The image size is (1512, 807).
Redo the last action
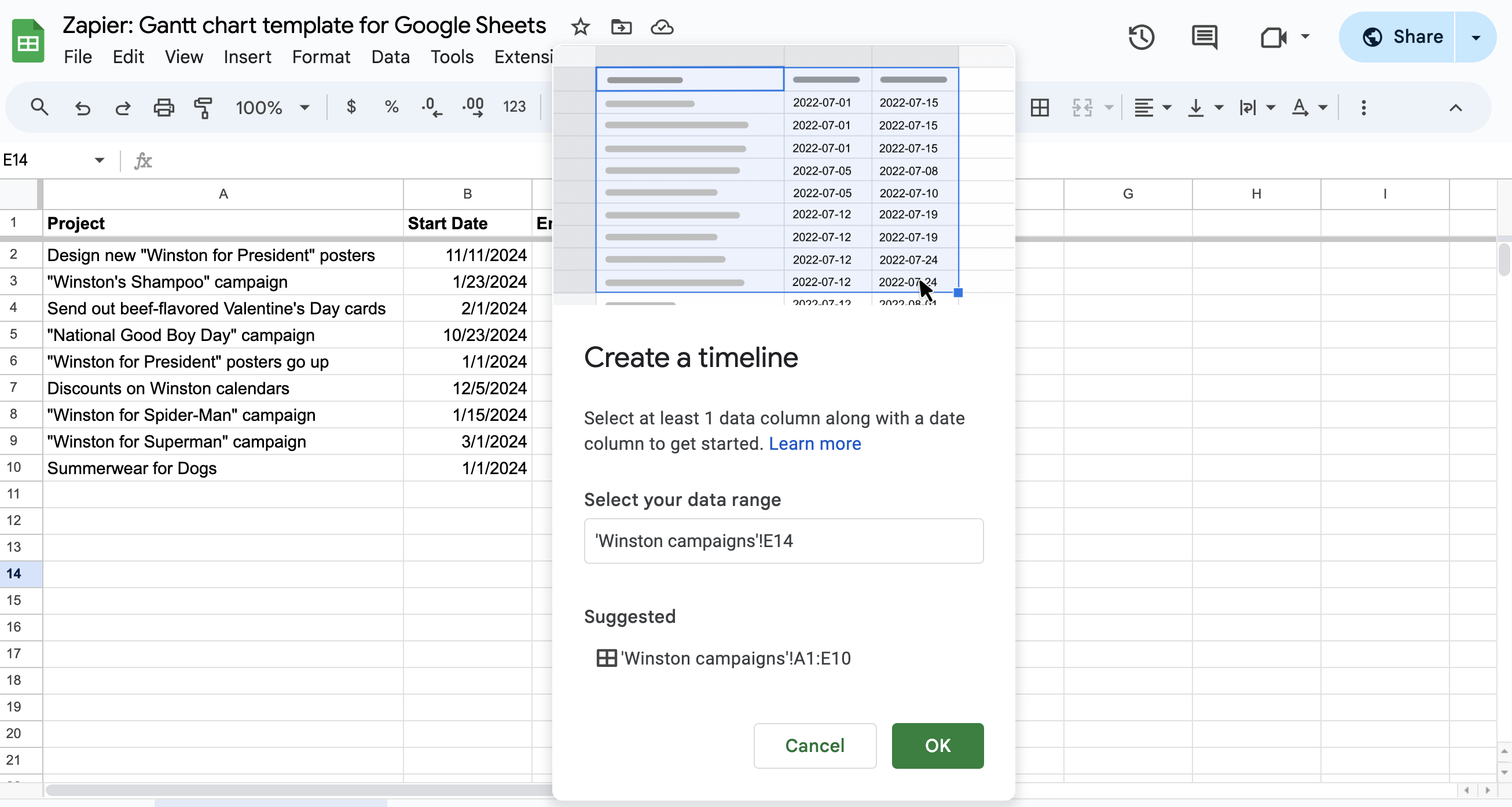(x=123, y=108)
